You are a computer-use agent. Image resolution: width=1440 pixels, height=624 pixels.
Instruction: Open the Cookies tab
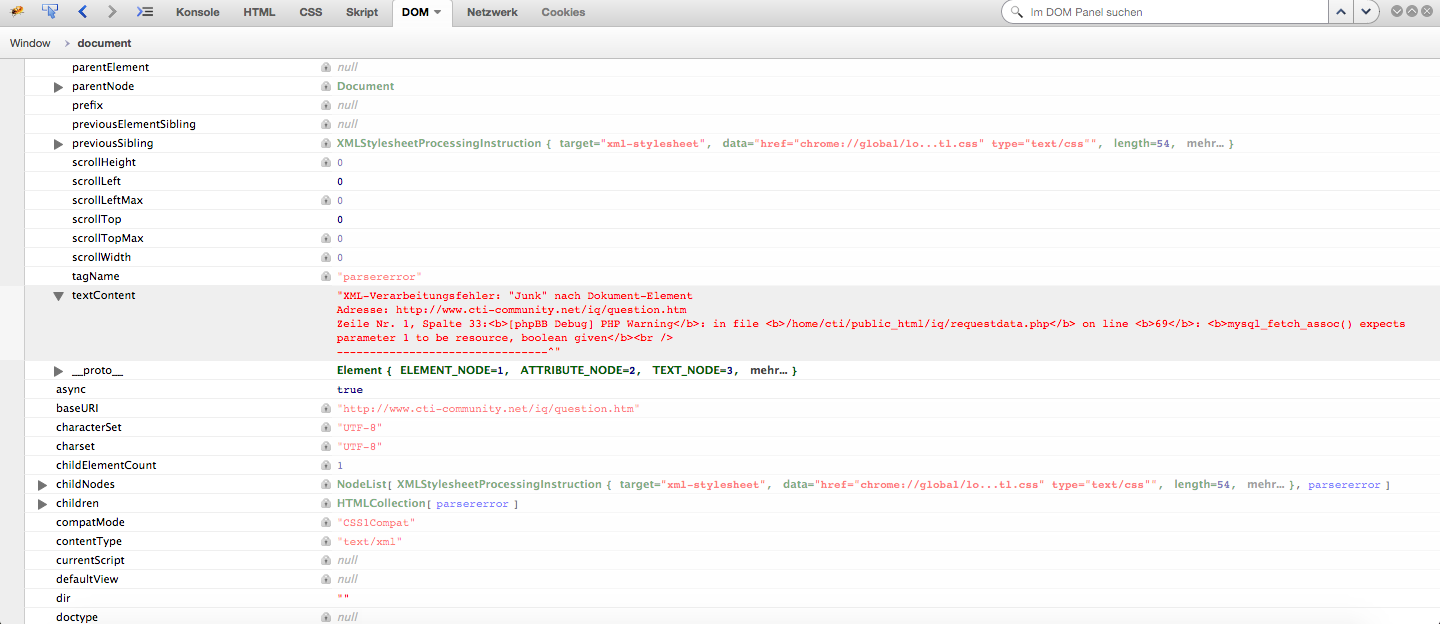point(563,12)
